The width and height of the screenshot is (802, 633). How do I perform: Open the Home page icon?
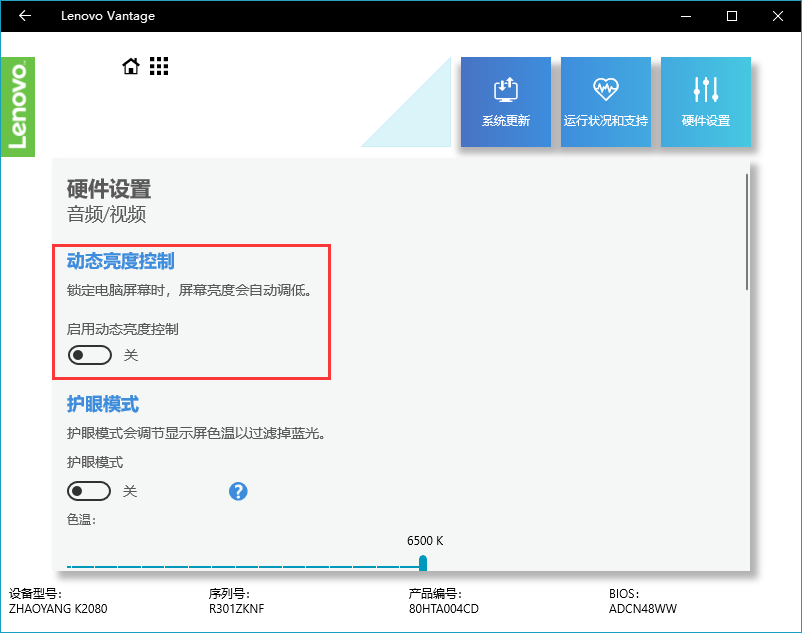pos(131,66)
